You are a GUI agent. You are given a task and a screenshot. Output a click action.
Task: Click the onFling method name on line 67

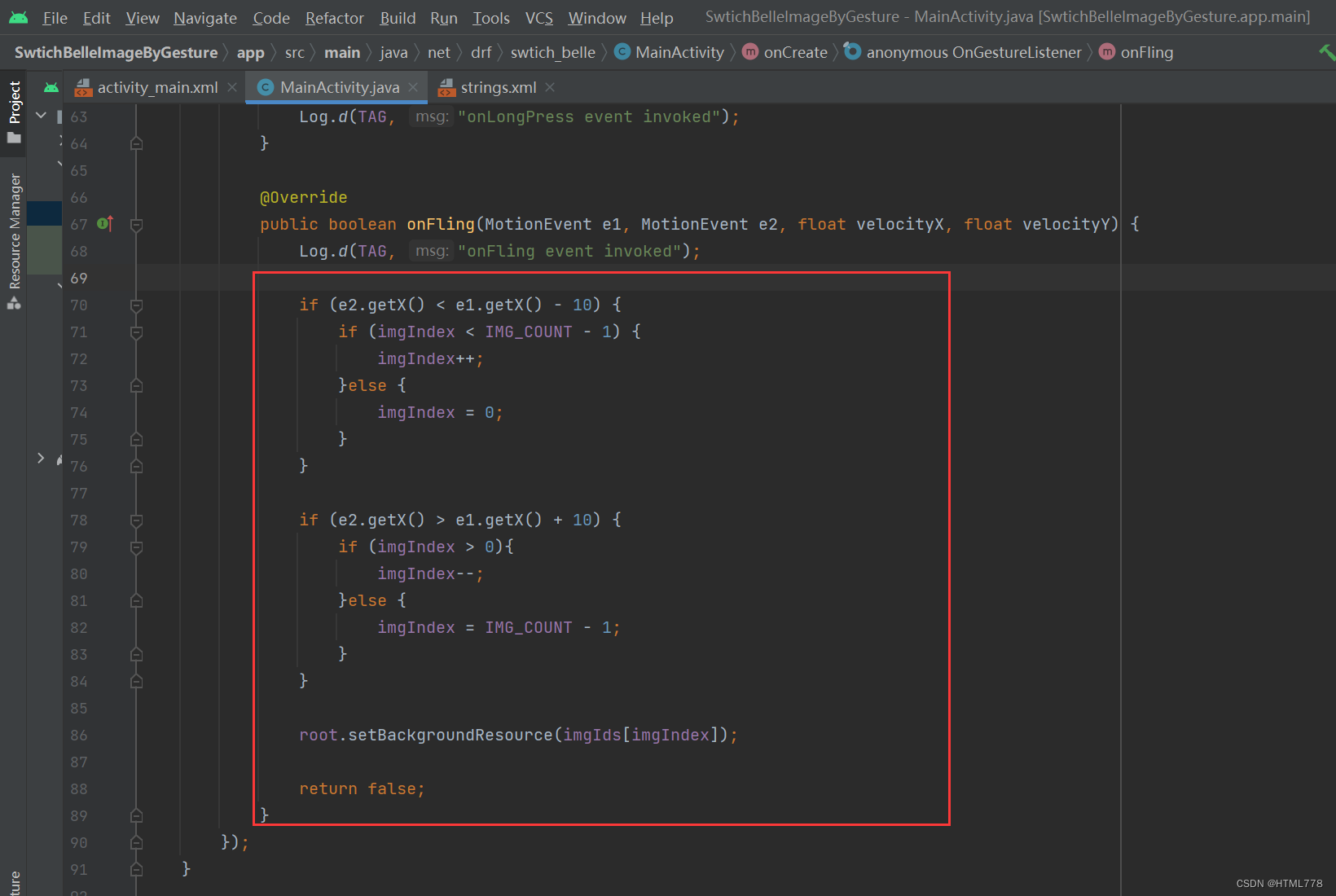[441, 224]
